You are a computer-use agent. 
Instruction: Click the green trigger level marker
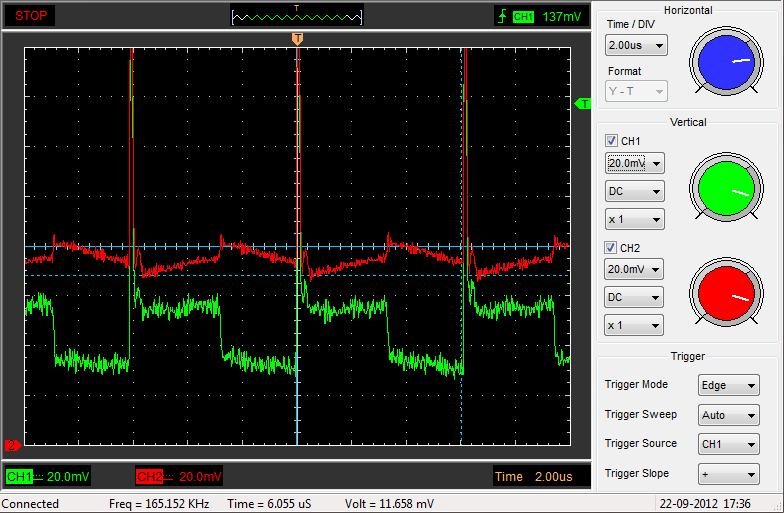click(x=583, y=103)
